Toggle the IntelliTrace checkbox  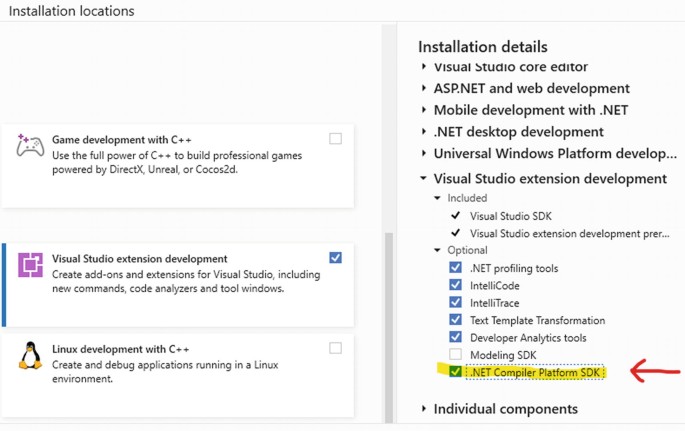(455, 302)
